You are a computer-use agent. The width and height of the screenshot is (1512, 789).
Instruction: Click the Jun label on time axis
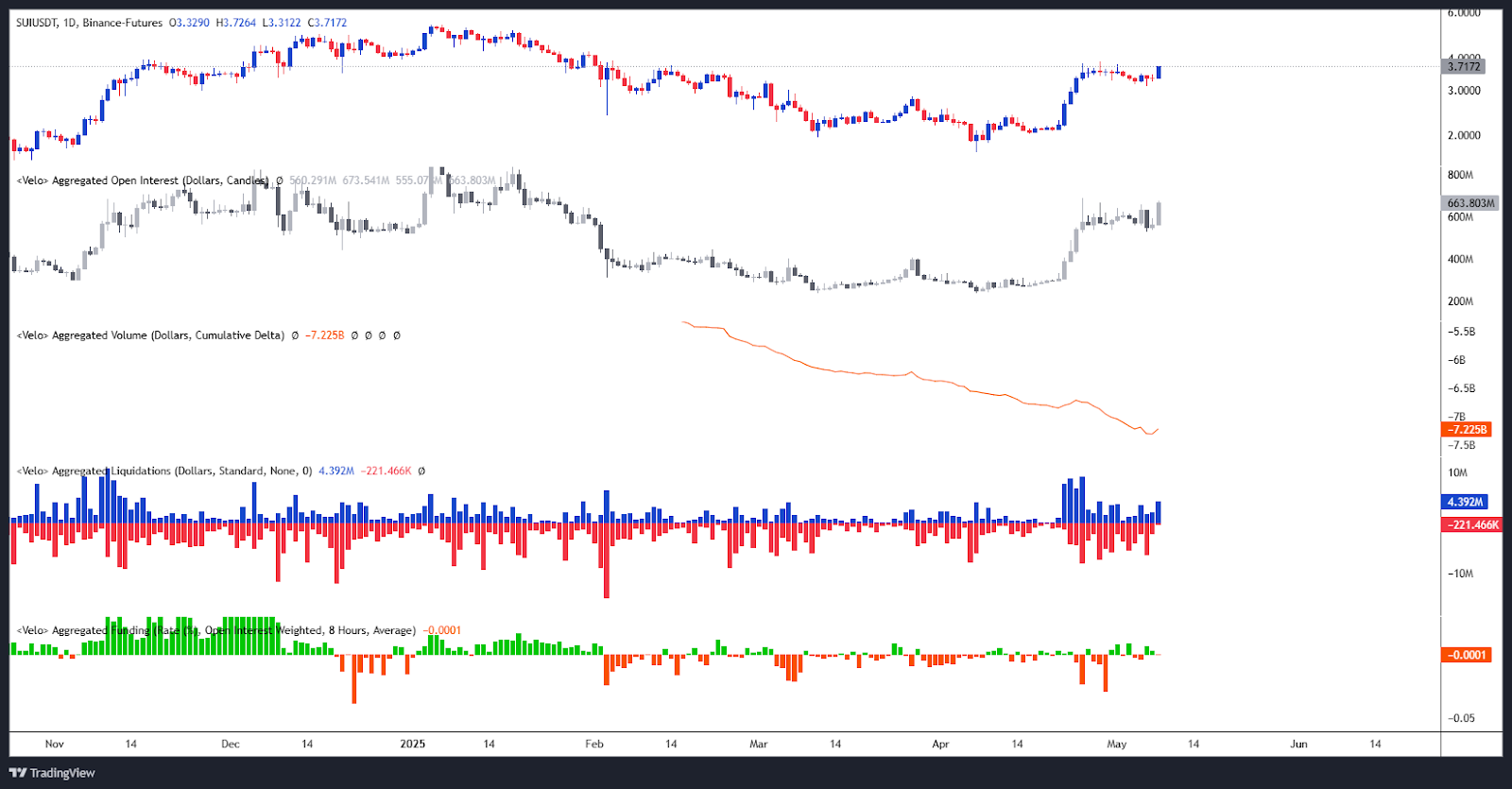coord(1299,744)
